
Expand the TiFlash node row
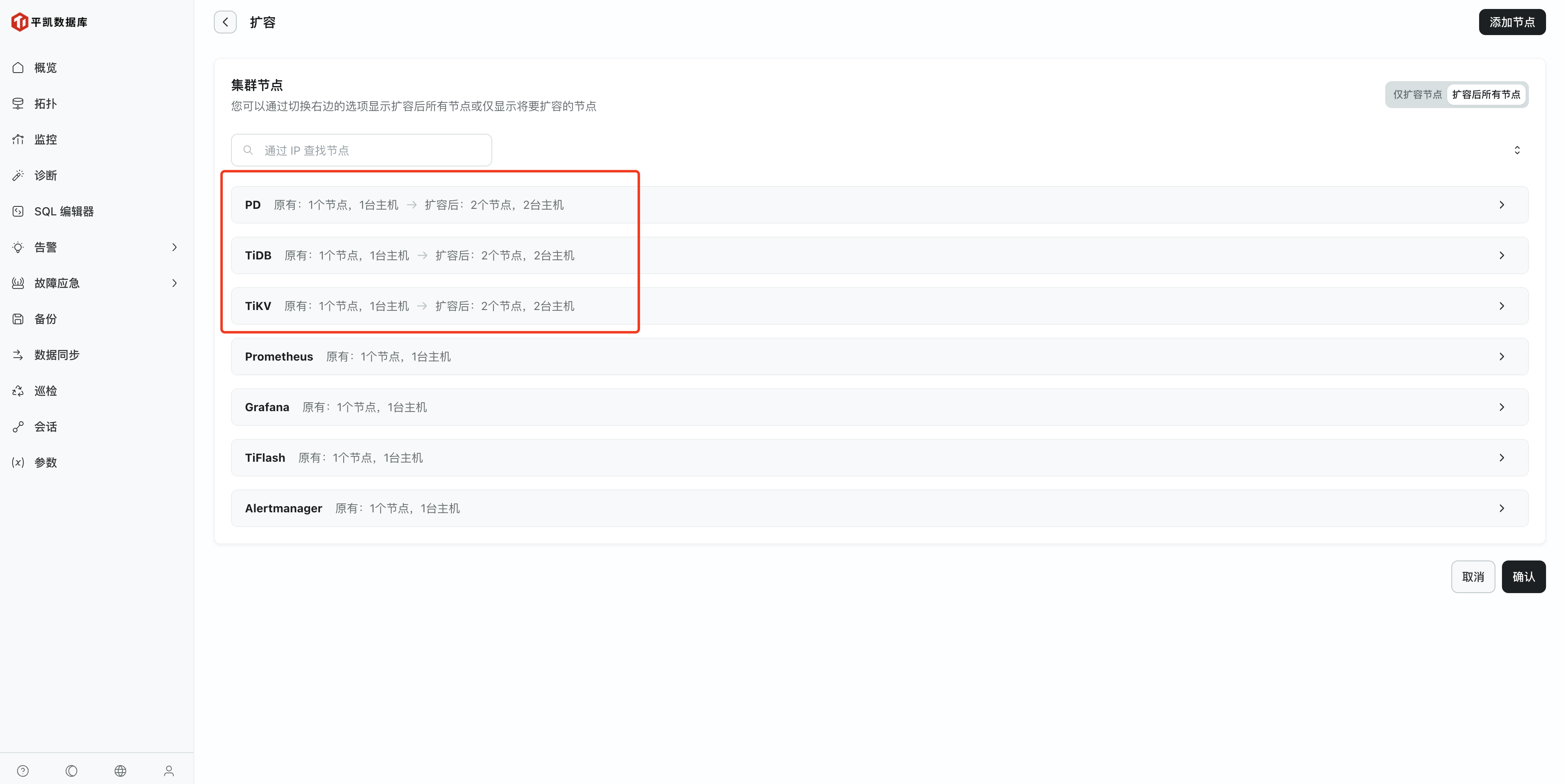point(1502,458)
